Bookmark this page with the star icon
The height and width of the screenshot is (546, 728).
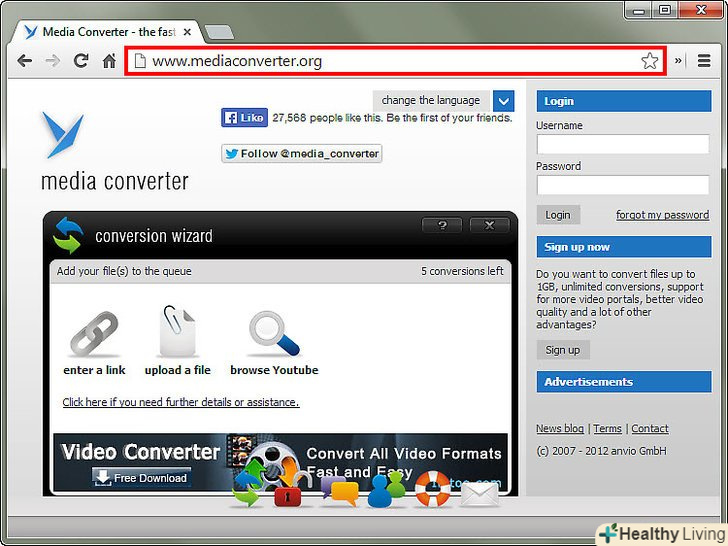[650, 60]
